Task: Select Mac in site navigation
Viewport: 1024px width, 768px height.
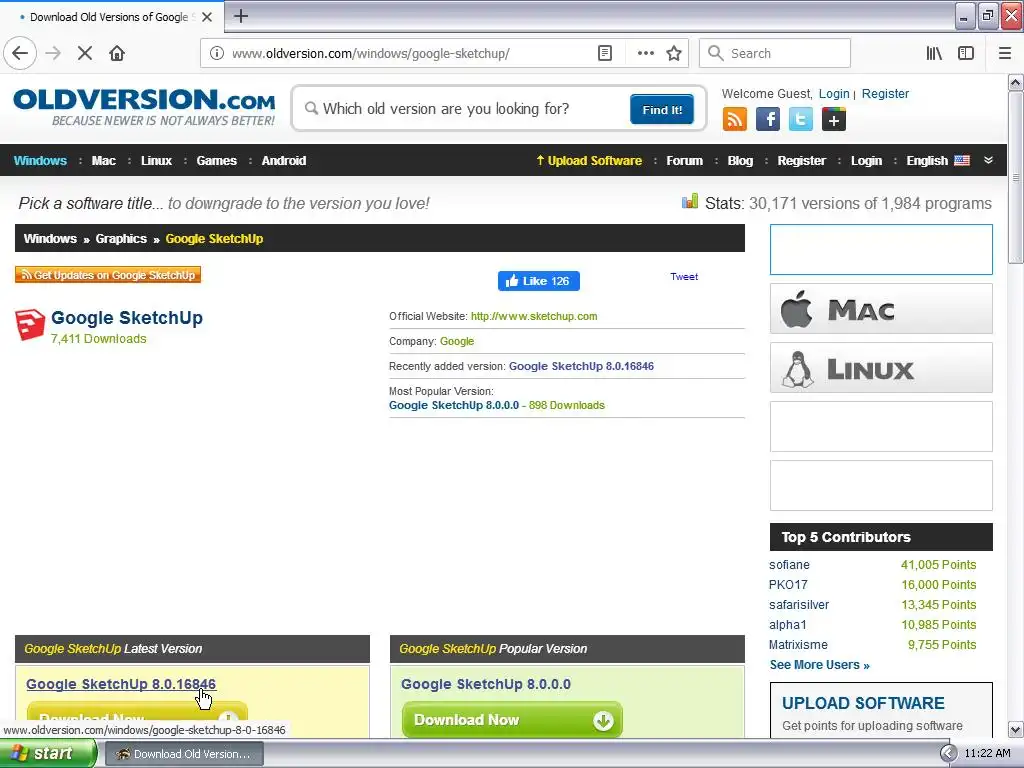Action: (x=103, y=161)
